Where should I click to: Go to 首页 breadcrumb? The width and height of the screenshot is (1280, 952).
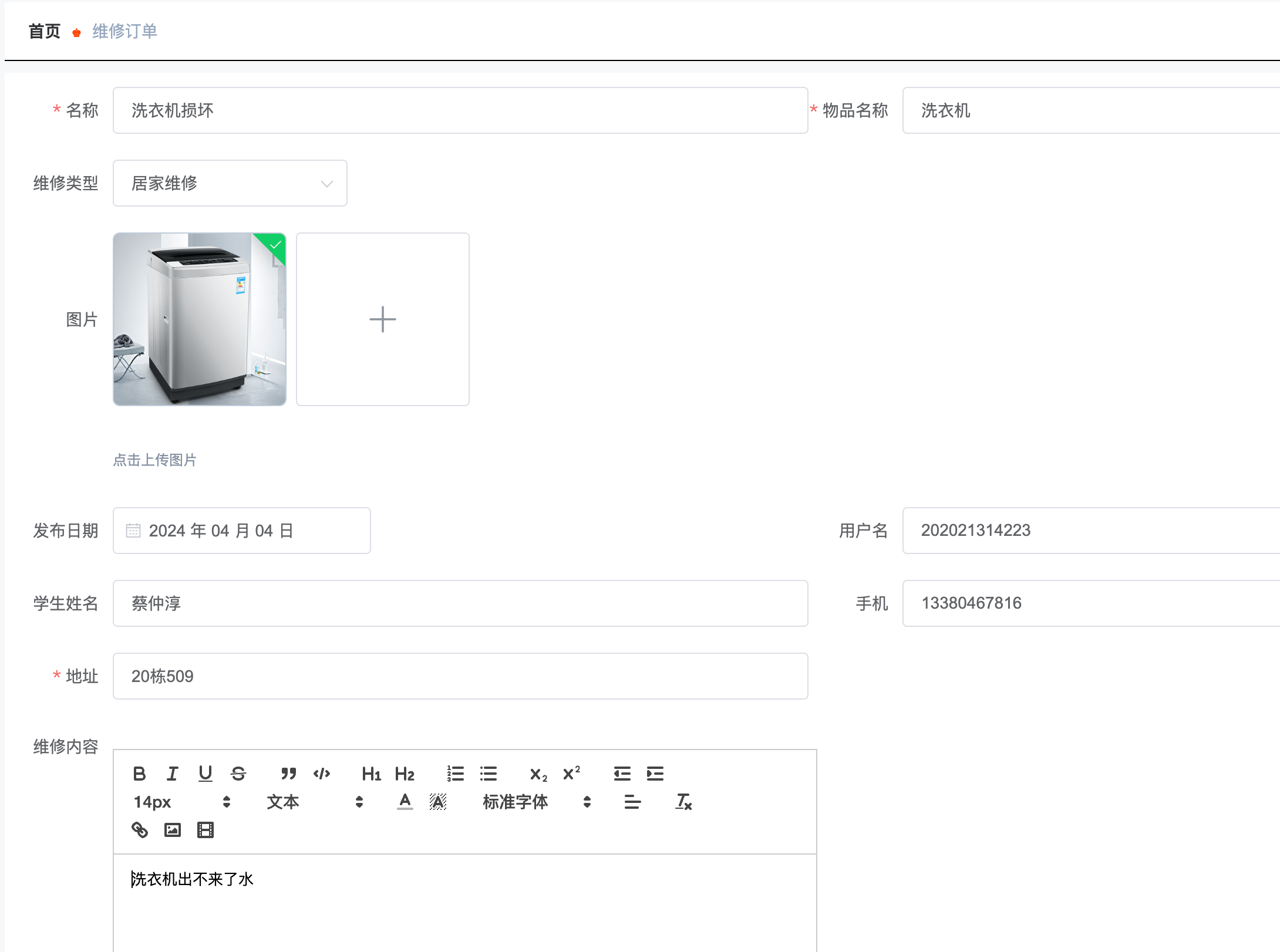coord(44,31)
